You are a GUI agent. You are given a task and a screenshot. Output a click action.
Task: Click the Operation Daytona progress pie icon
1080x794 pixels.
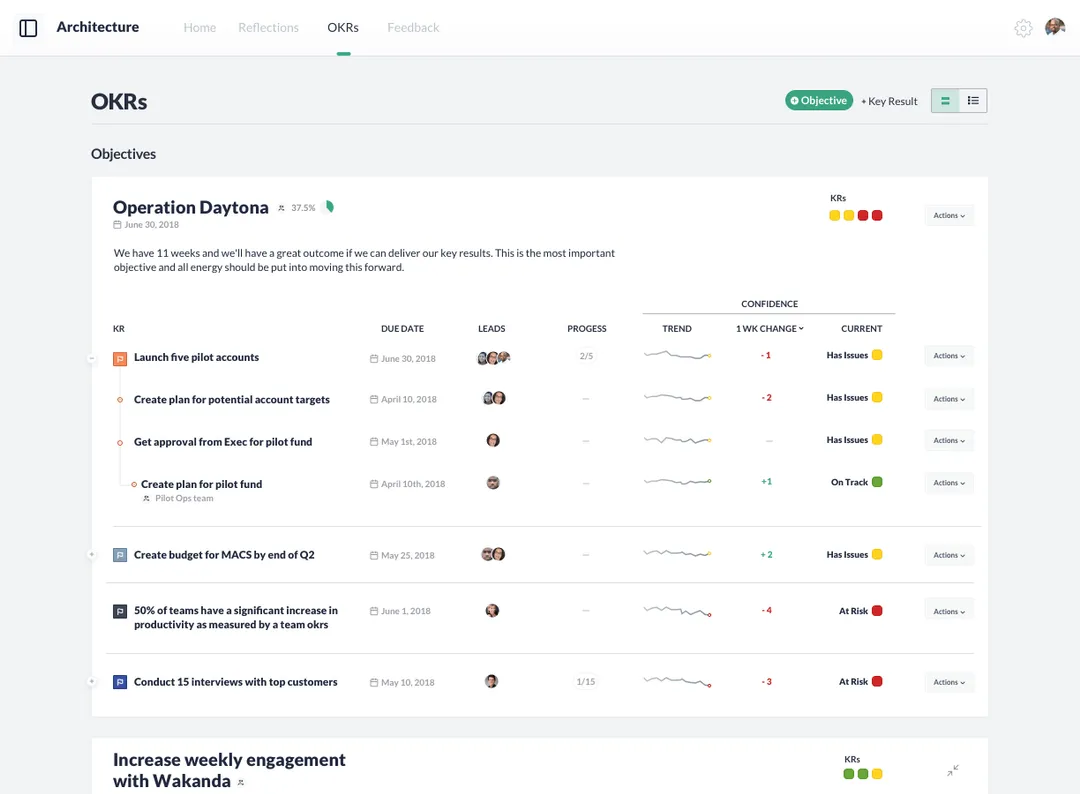click(329, 207)
